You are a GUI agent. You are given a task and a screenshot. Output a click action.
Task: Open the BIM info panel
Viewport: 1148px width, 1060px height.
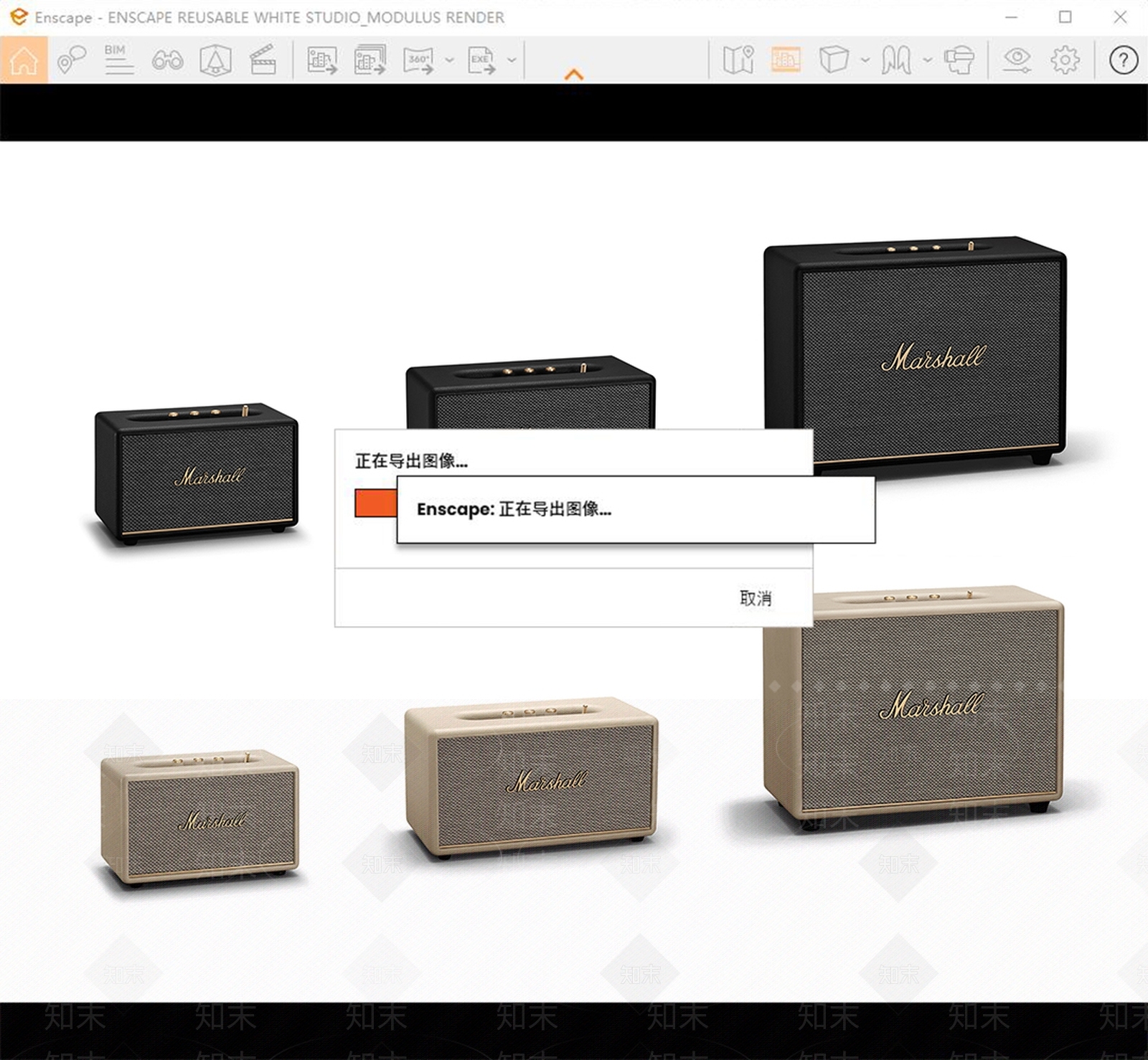coord(118,60)
